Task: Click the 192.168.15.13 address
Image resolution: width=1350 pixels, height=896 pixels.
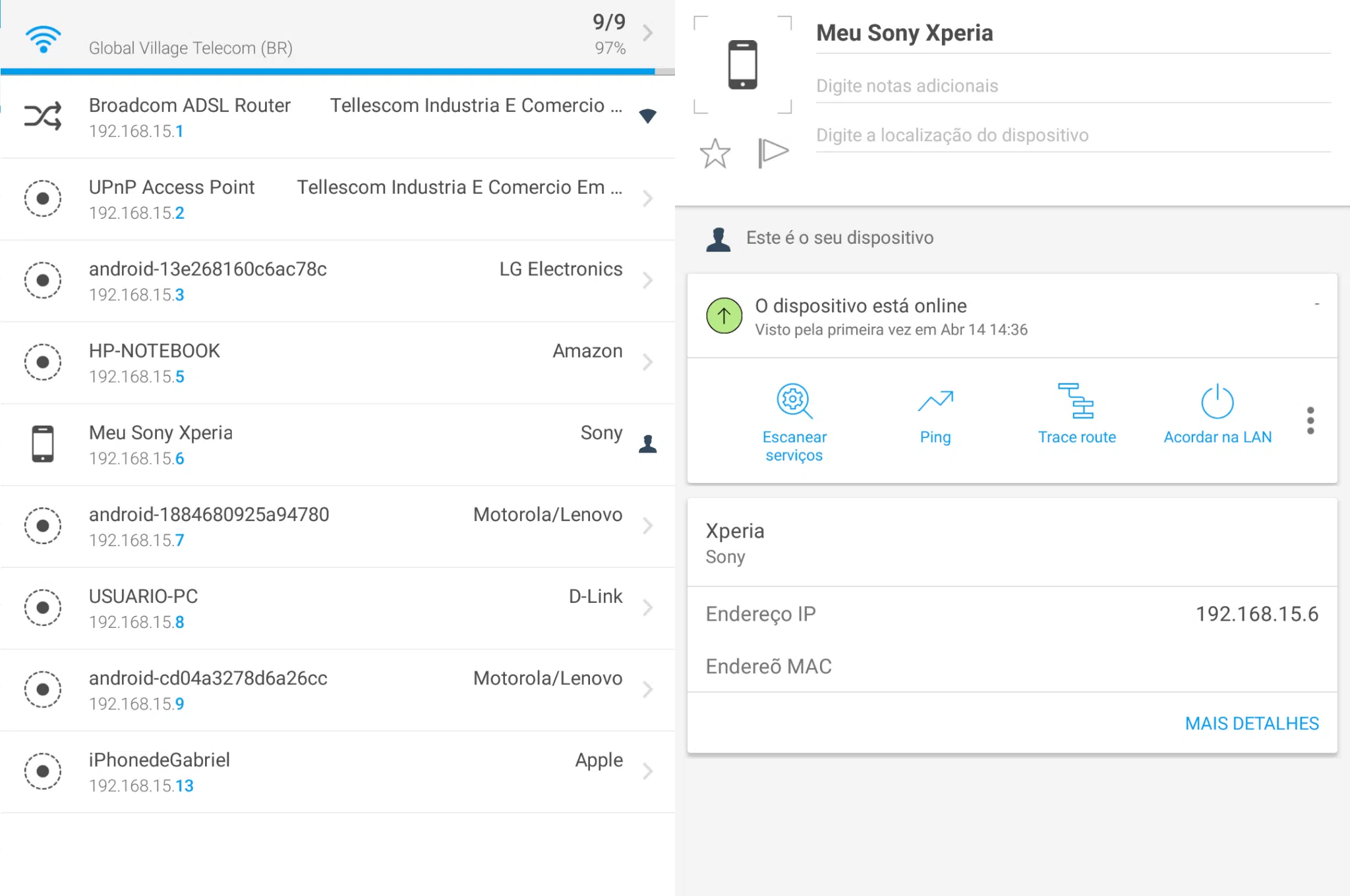Action: [x=141, y=785]
